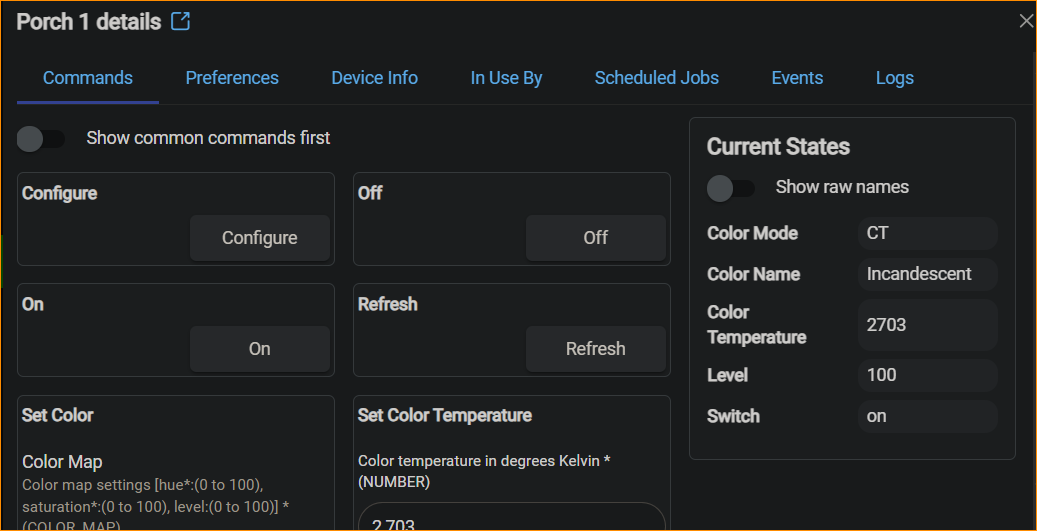Go to the Scheduled Jobs tab

click(x=656, y=78)
